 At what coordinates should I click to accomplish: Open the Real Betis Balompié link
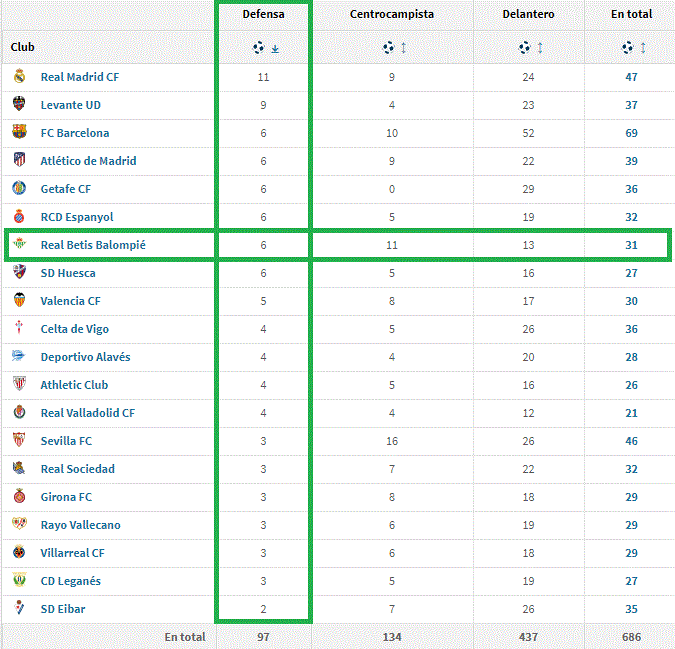pyautogui.click(x=94, y=245)
